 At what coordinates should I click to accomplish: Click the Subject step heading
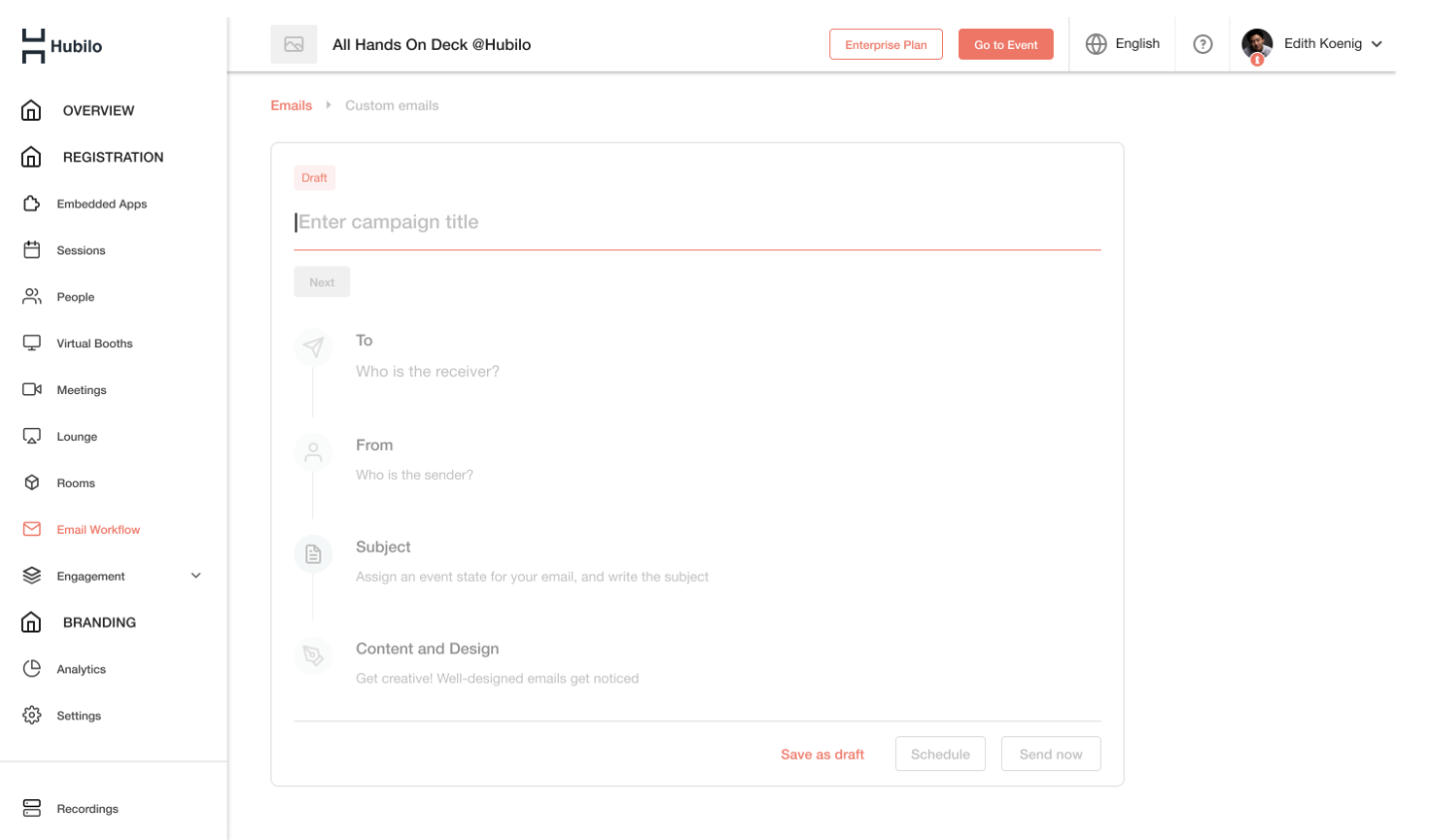click(383, 547)
